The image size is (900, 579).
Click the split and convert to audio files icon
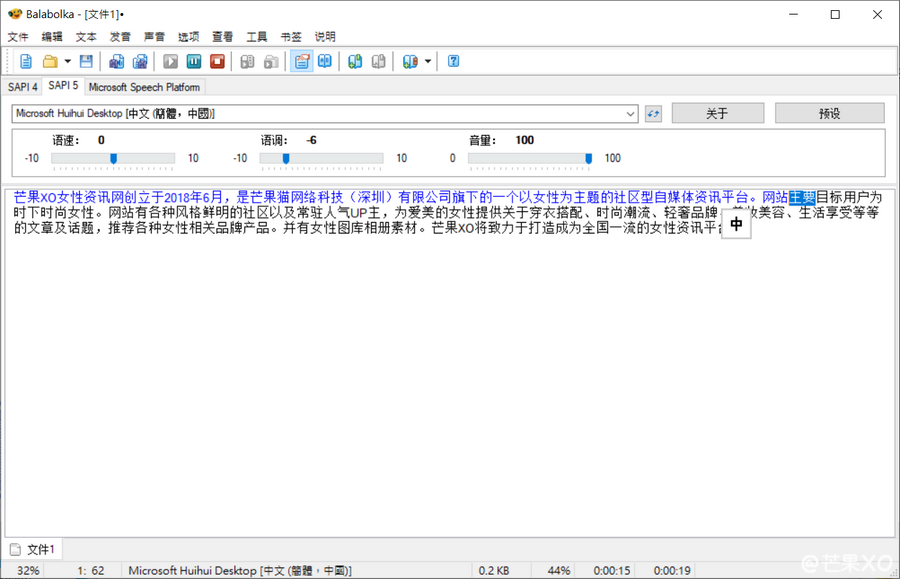140,61
